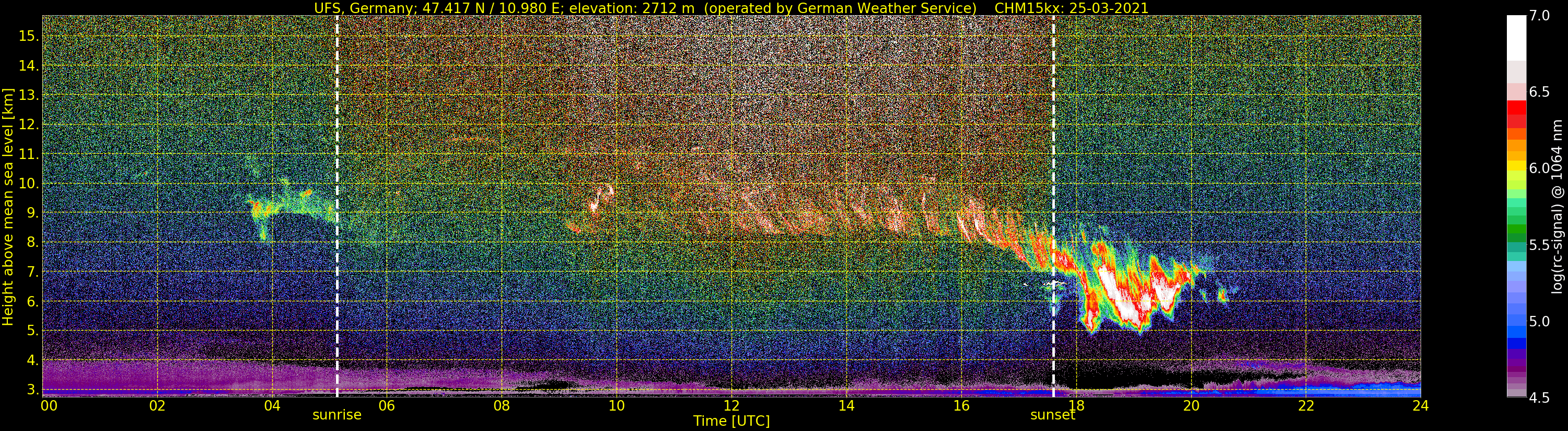
Task: Select the 02 tick on the time axis
Action: (157, 406)
